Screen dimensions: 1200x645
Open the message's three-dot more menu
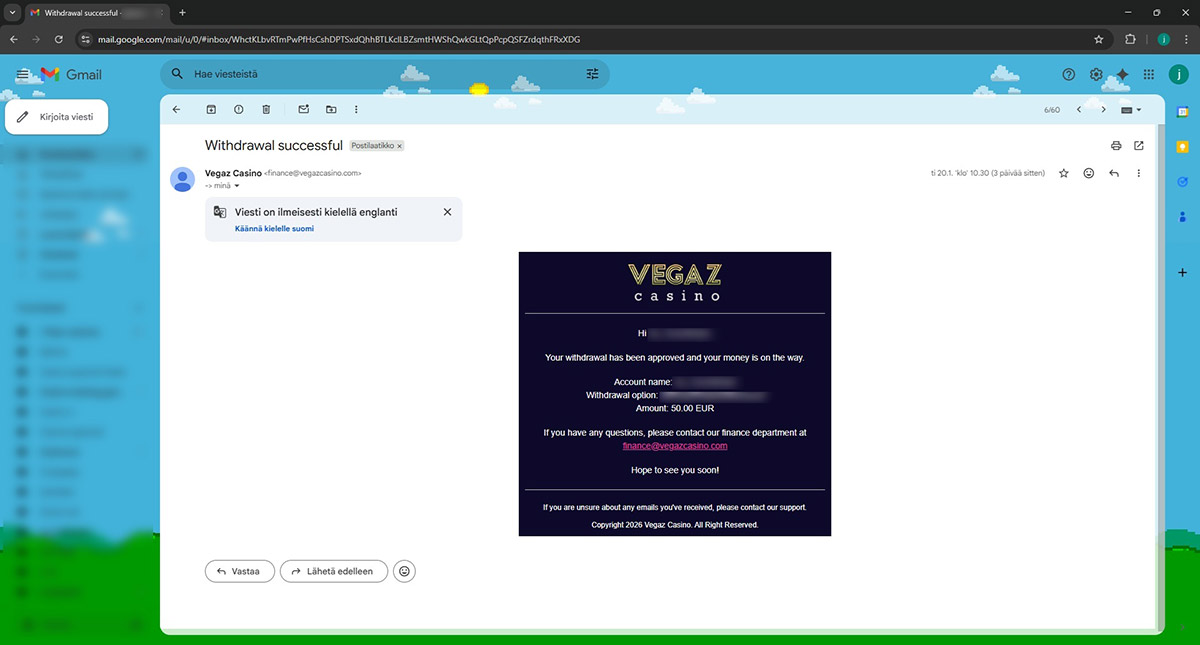[x=1139, y=173]
